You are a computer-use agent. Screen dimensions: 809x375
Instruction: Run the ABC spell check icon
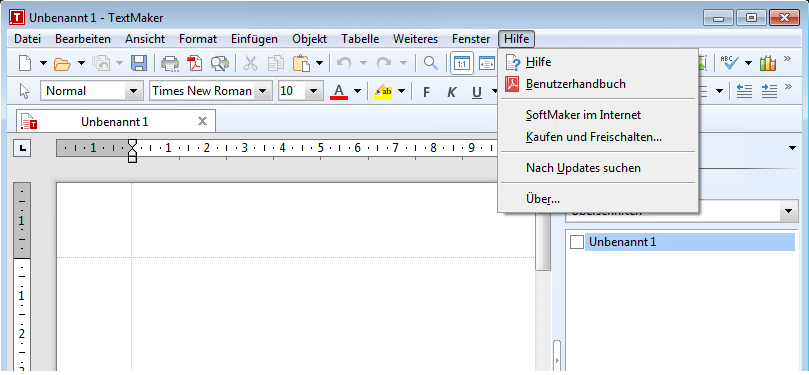(730, 63)
